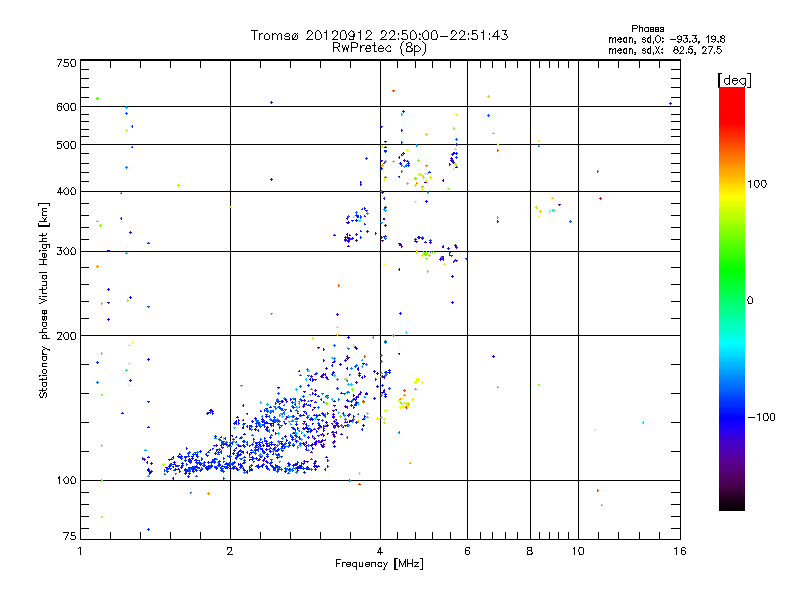Click the x-axis tick label "8"
This screenshot has width=800, height=600.
point(530,551)
